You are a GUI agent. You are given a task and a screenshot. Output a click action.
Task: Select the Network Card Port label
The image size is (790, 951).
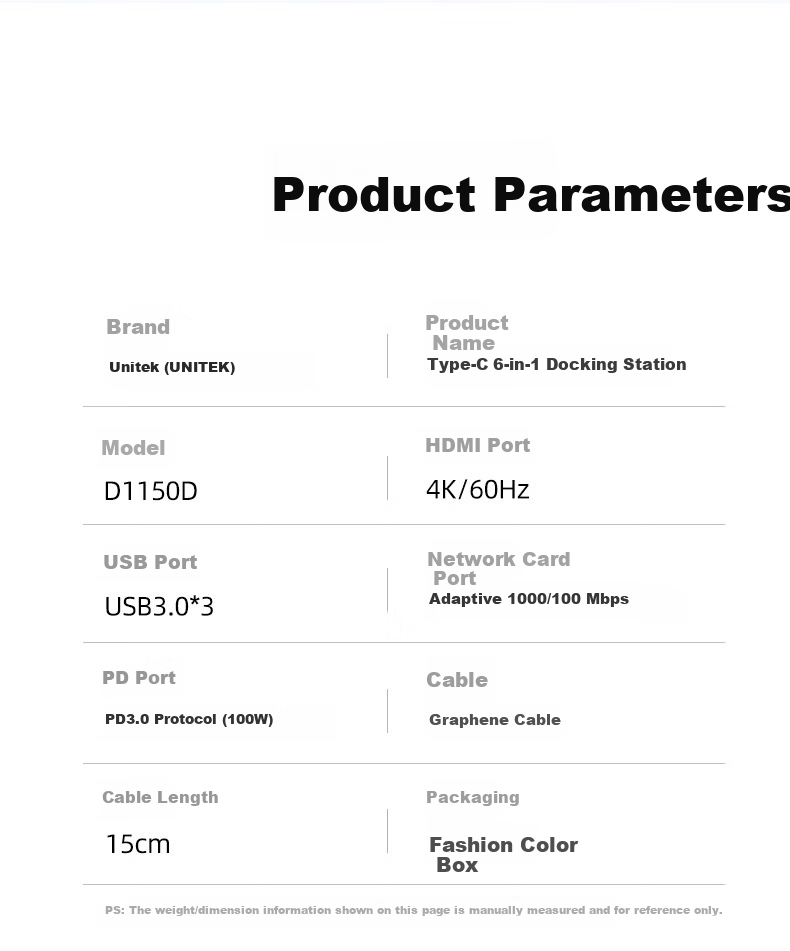(499, 568)
